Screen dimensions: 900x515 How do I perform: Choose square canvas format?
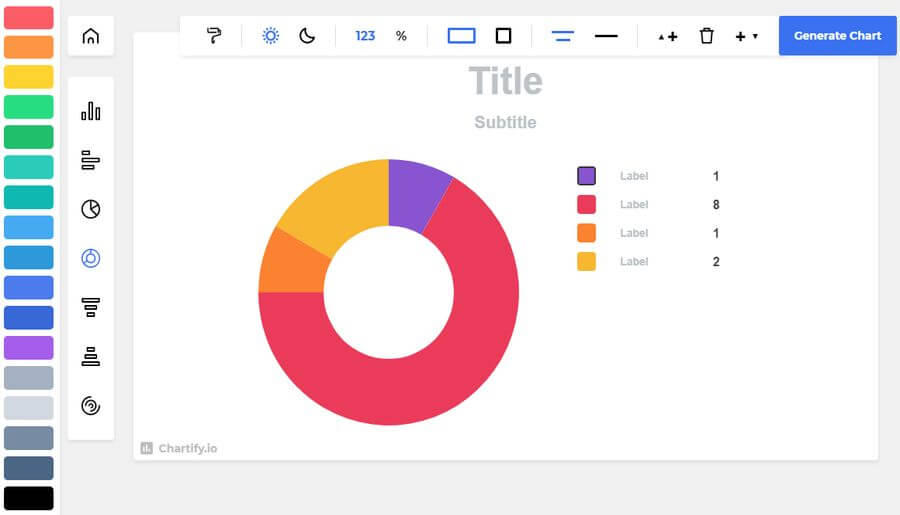(503, 36)
